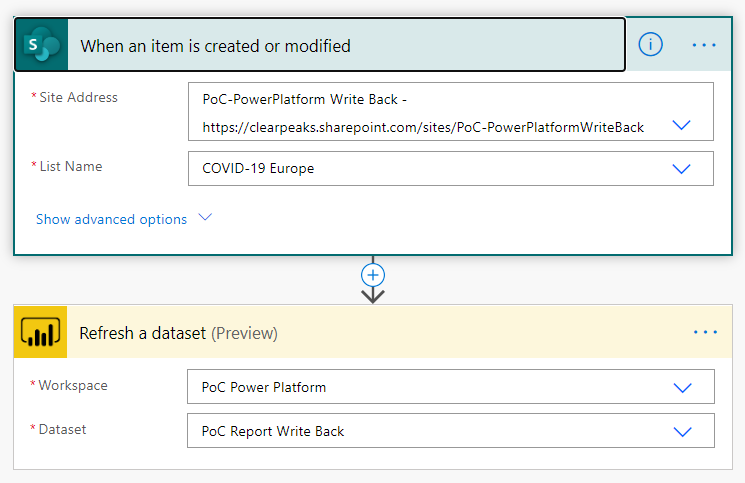This screenshot has height=483, width=745.
Task: Open info for the SharePoint trigger
Action: (x=650, y=45)
